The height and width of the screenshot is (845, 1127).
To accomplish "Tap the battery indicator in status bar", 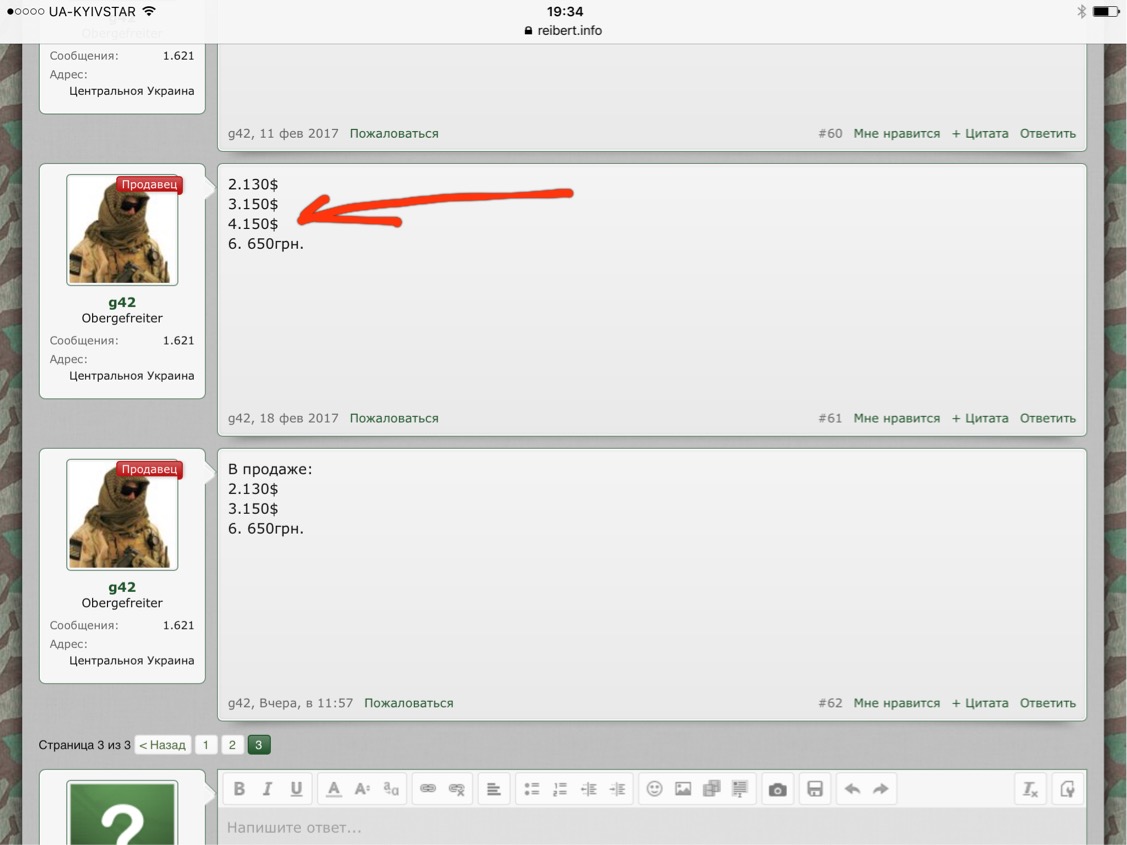I will click(1105, 11).
